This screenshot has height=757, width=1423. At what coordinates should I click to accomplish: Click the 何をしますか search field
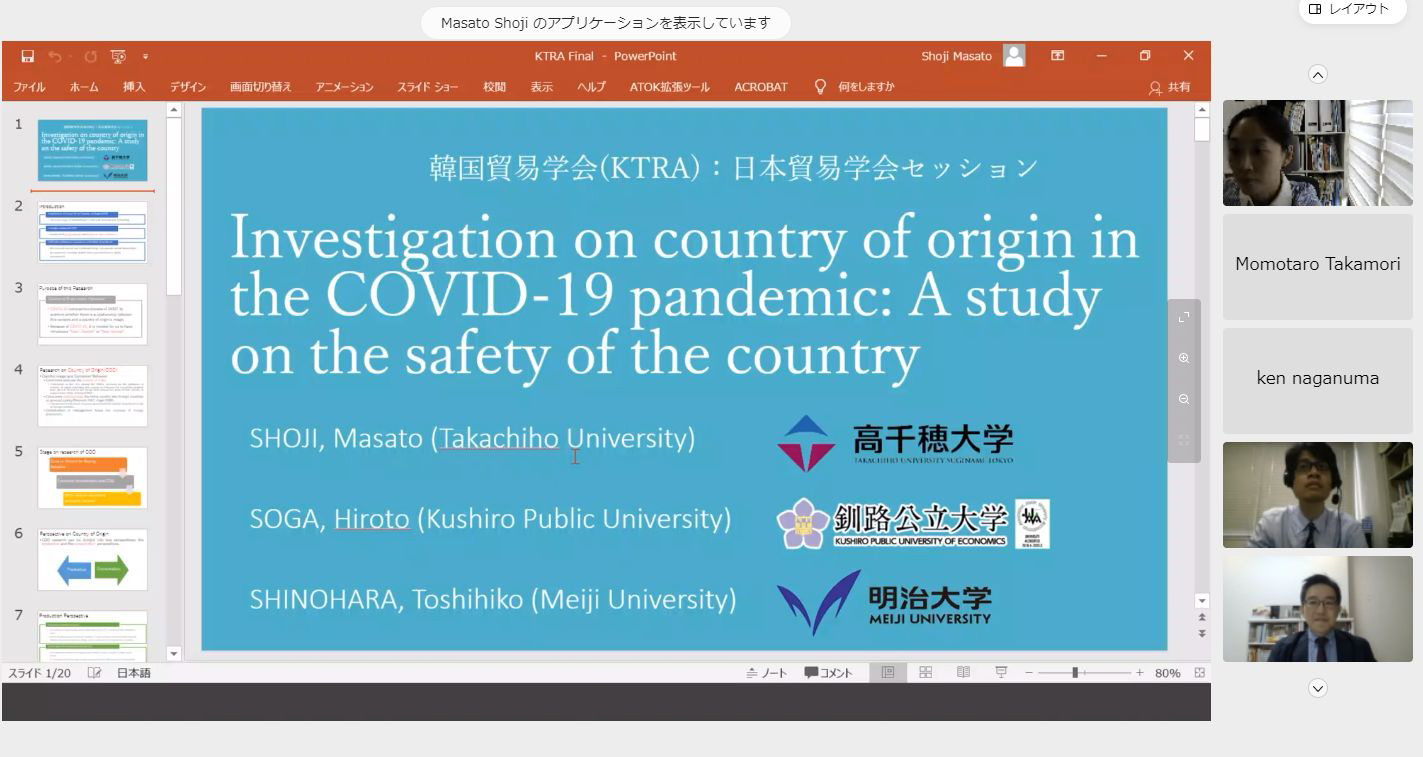[x=866, y=87]
